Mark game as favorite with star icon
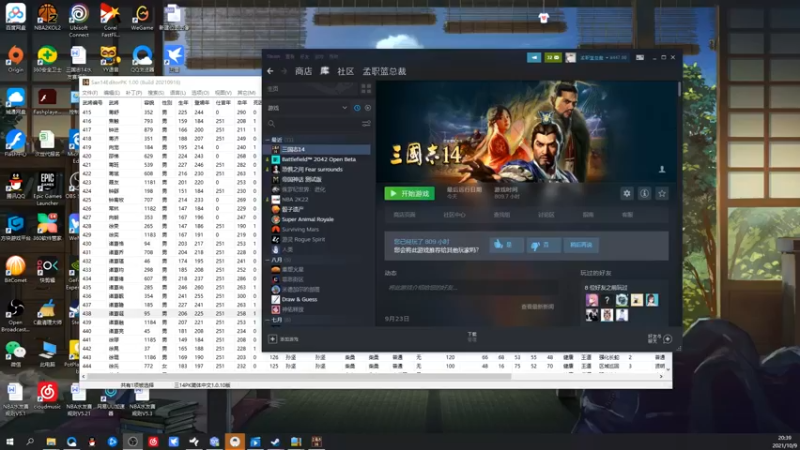 point(662,193)
